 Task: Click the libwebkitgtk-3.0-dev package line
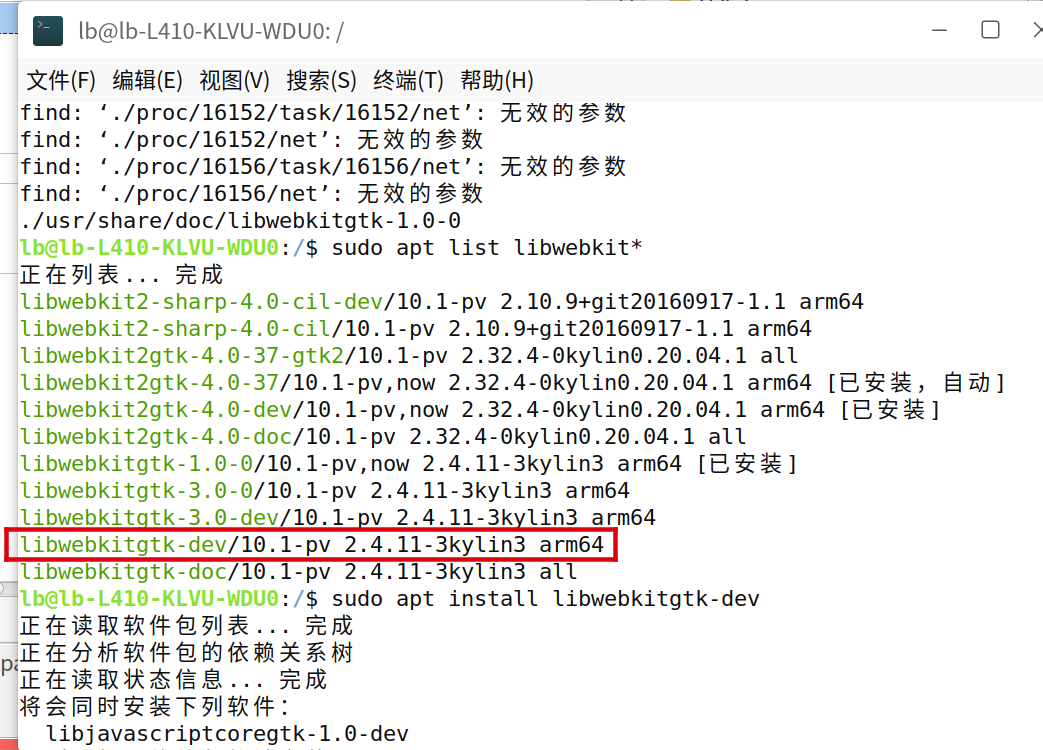point(338,517)
